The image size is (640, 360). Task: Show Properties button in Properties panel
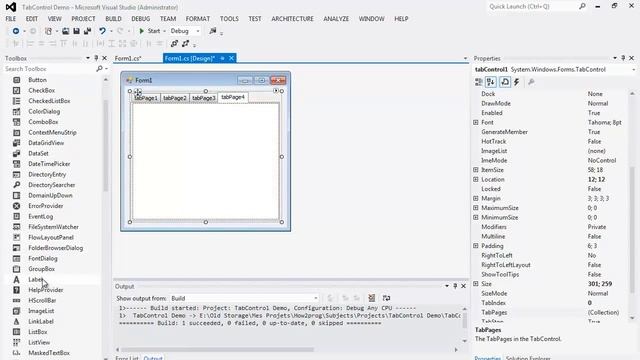pos(504,82)
